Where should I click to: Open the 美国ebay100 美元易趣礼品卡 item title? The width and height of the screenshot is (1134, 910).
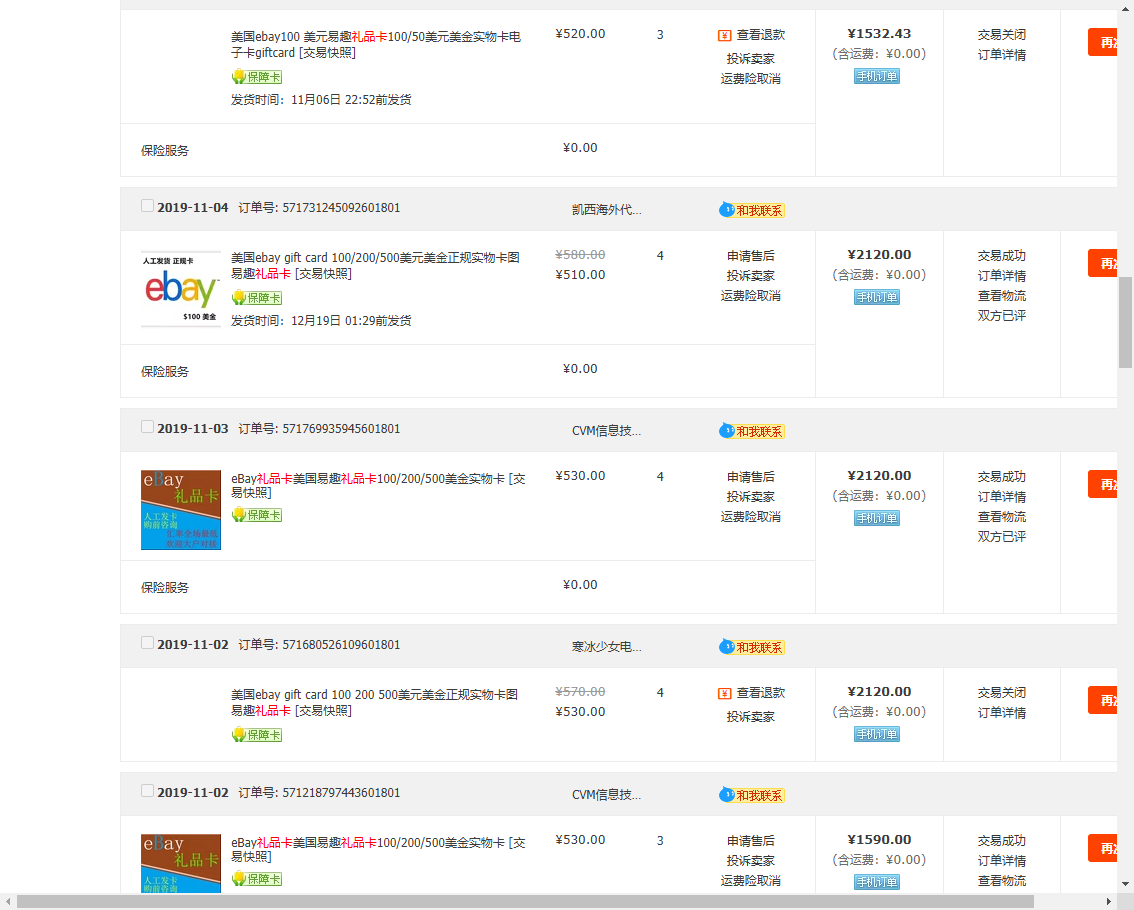376,44
